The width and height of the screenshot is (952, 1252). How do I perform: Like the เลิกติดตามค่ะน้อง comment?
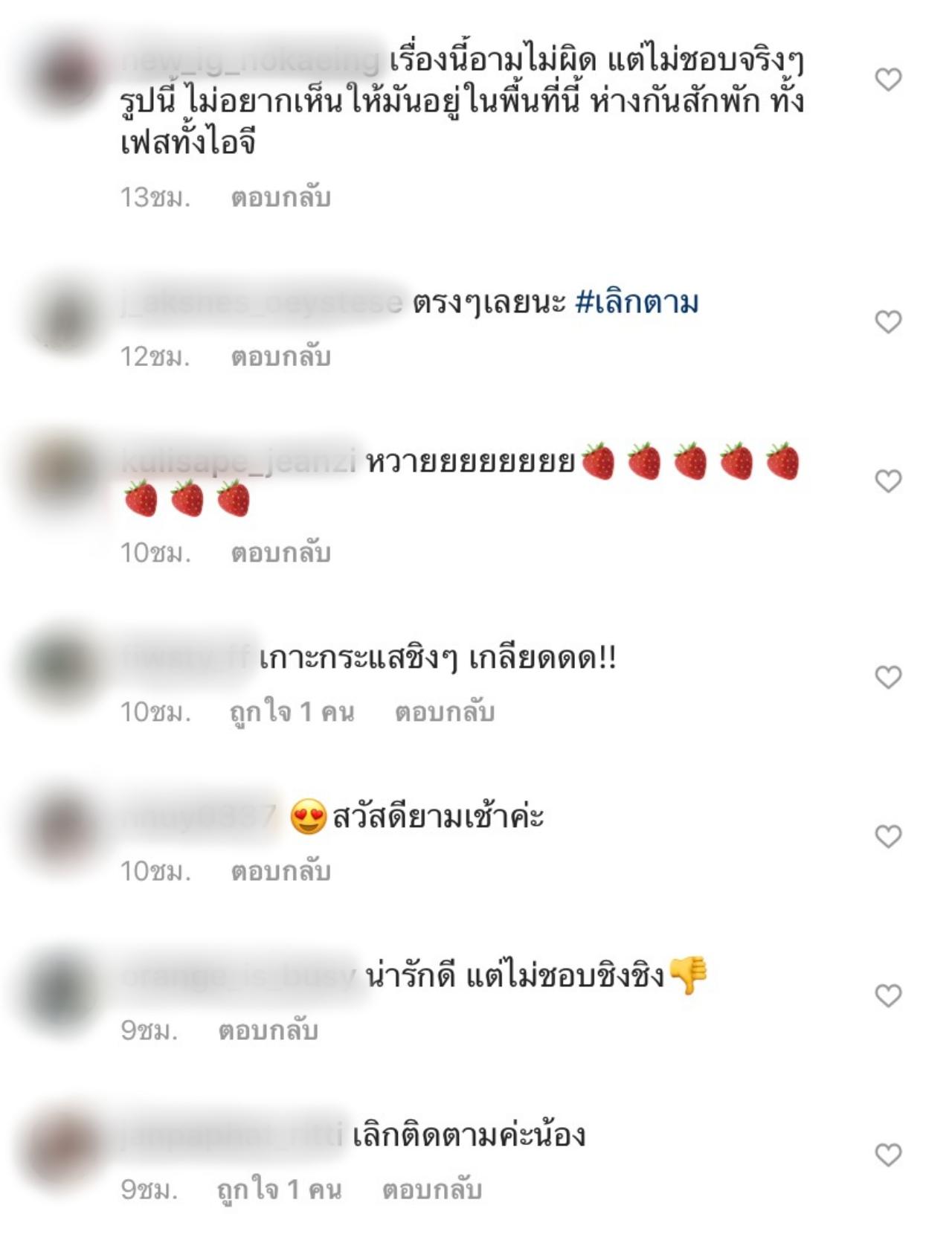888,1155
